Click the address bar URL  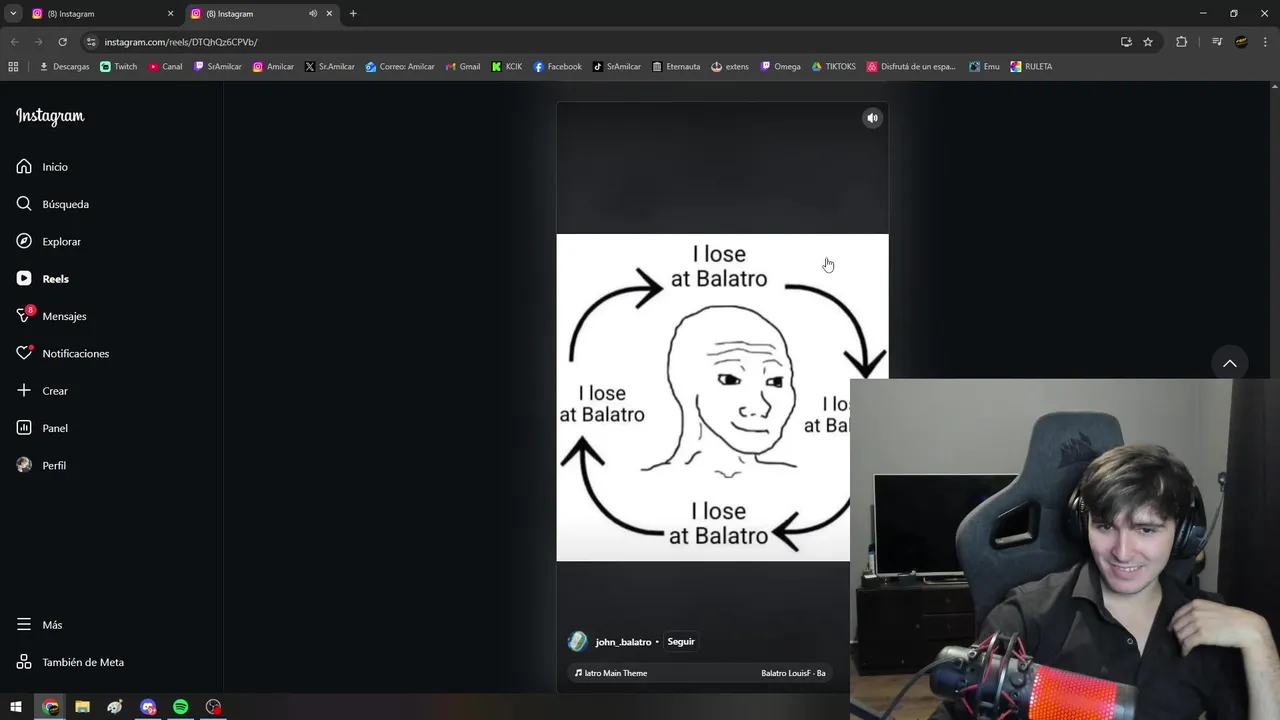click(181, 42)
